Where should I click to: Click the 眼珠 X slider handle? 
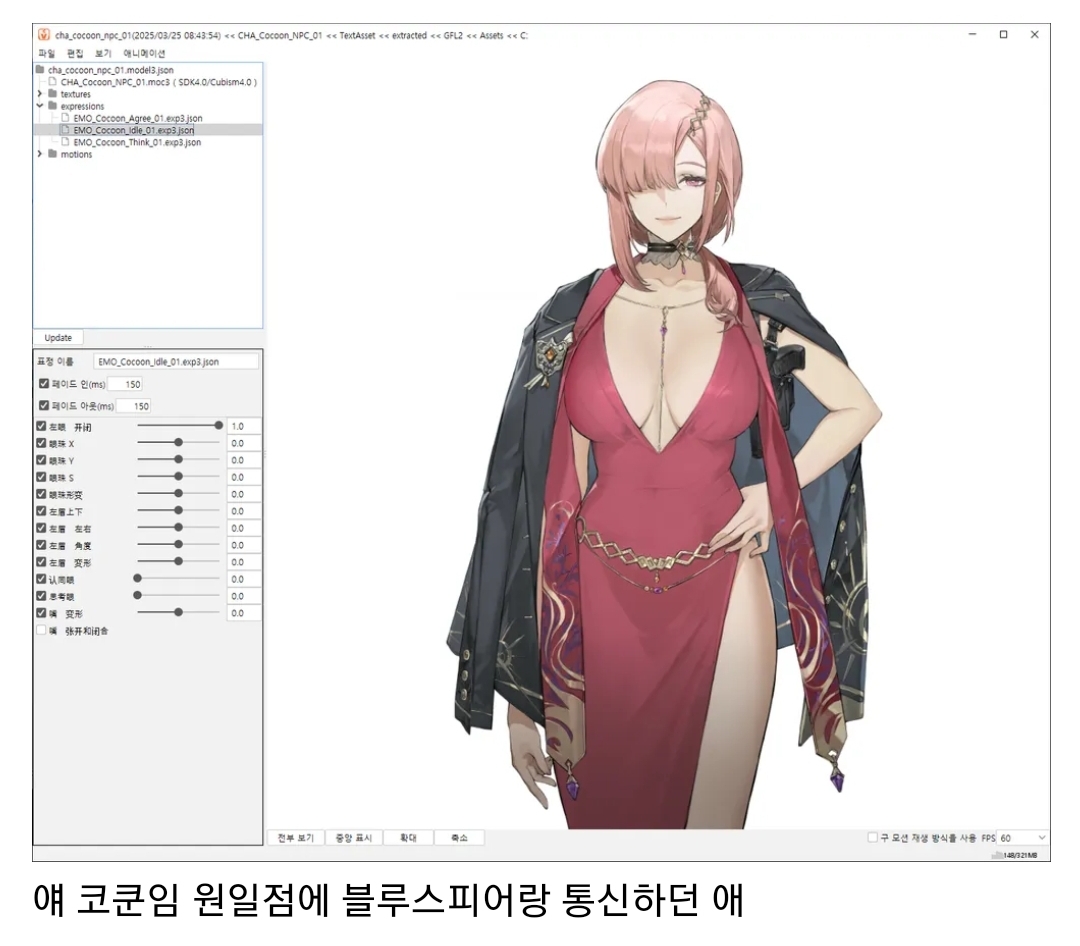click(178, 442)
